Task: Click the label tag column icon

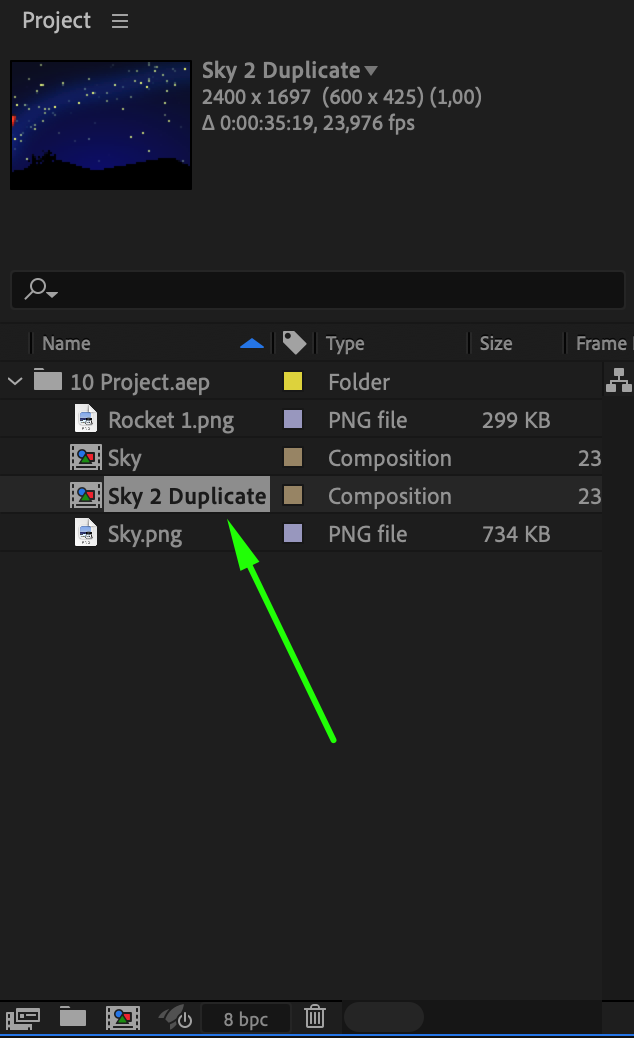Action: 294,343
